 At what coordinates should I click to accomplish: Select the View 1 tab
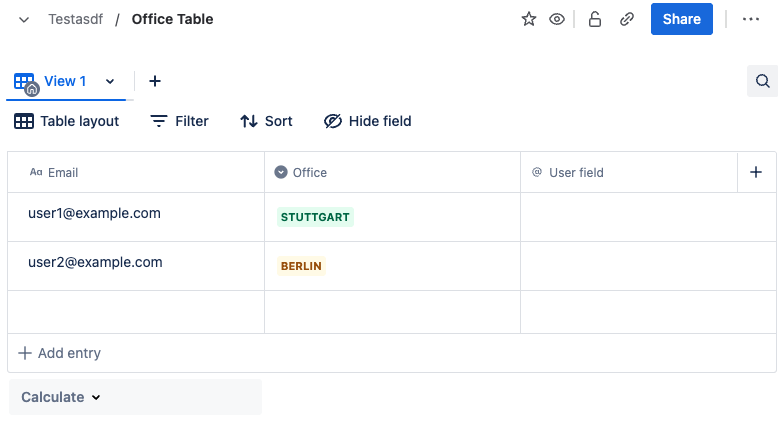[x=64, y=81]
